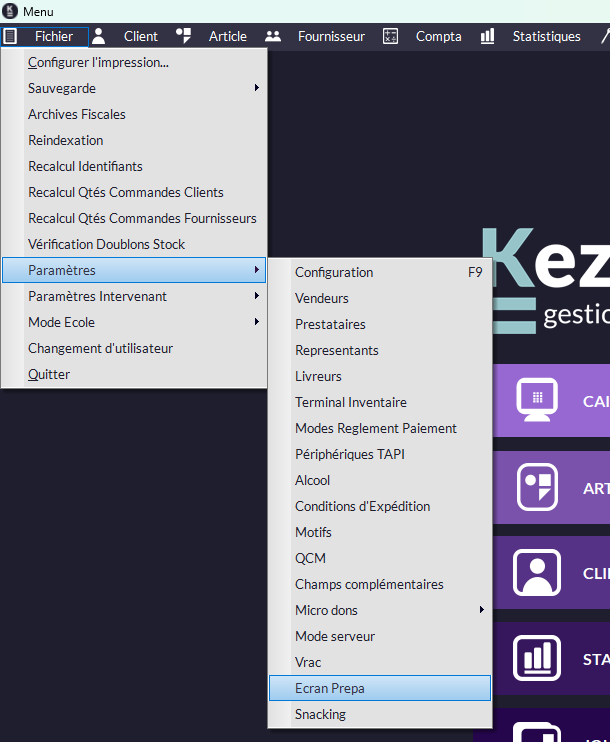Click the Compta calculator icon
The height and width of the screenshot is (742, 610).
[x=390, y=36]
